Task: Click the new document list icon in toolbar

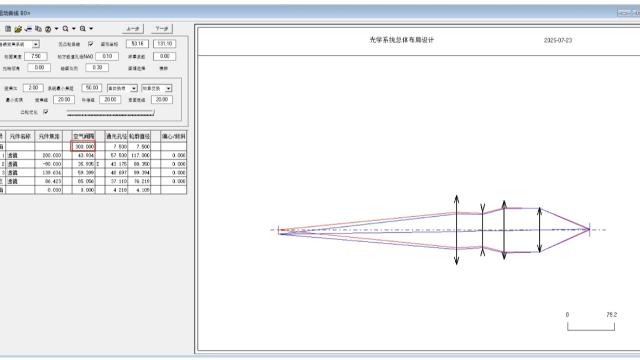Action: pyautogui.click(x=8, y=29)
